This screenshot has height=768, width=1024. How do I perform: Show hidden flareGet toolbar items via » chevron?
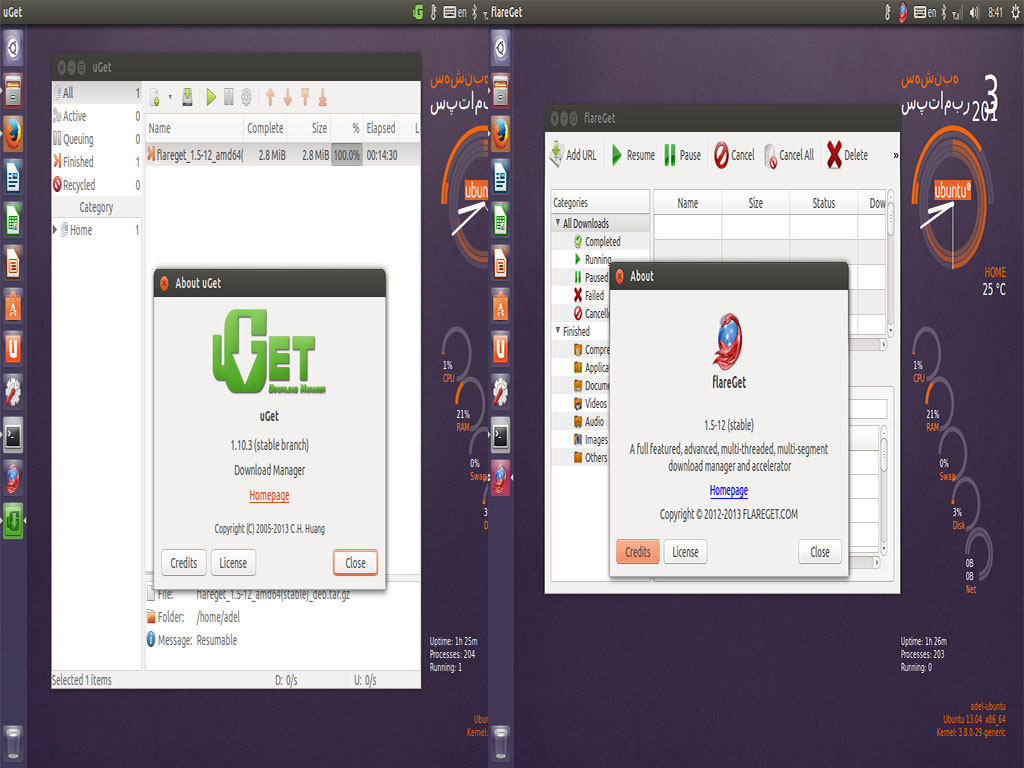pos(895,155)
